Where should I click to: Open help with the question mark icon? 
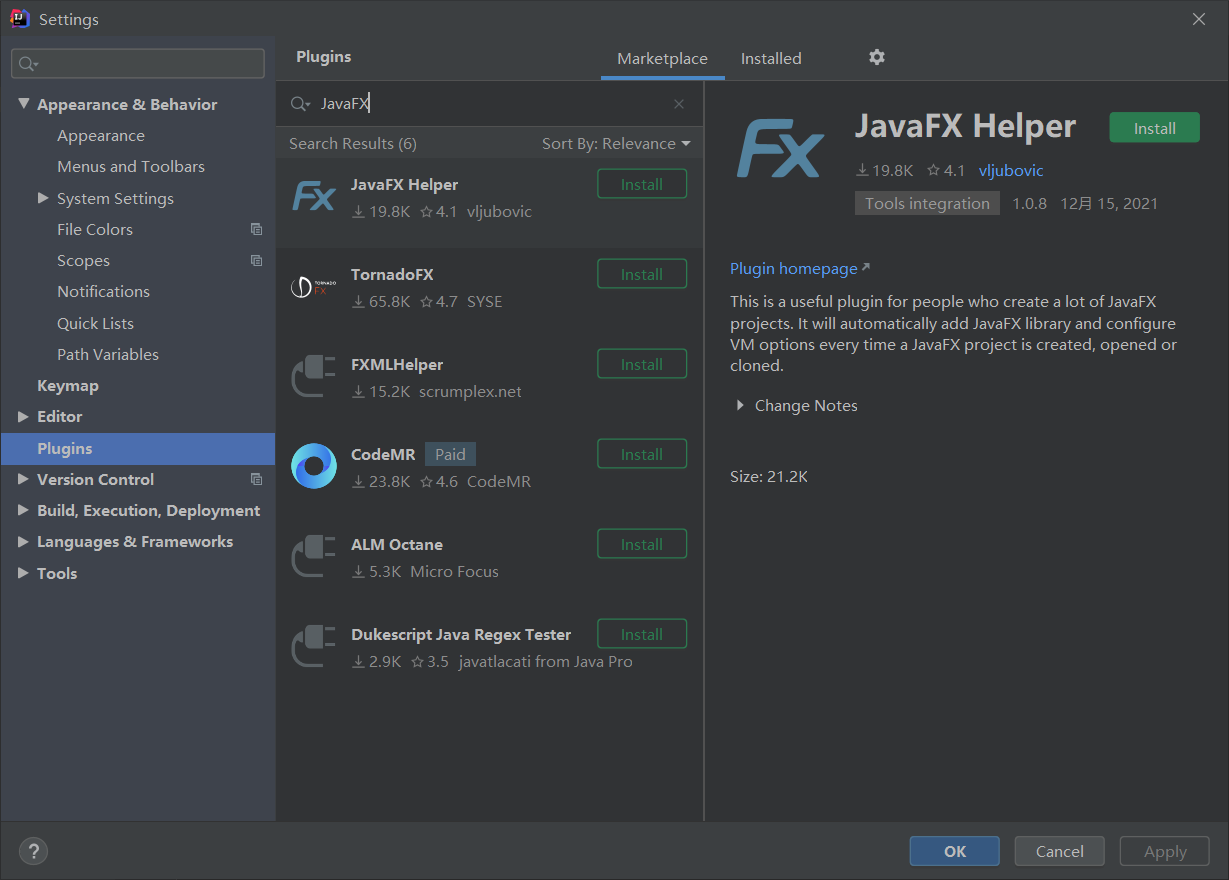click(x=33, y=851)
